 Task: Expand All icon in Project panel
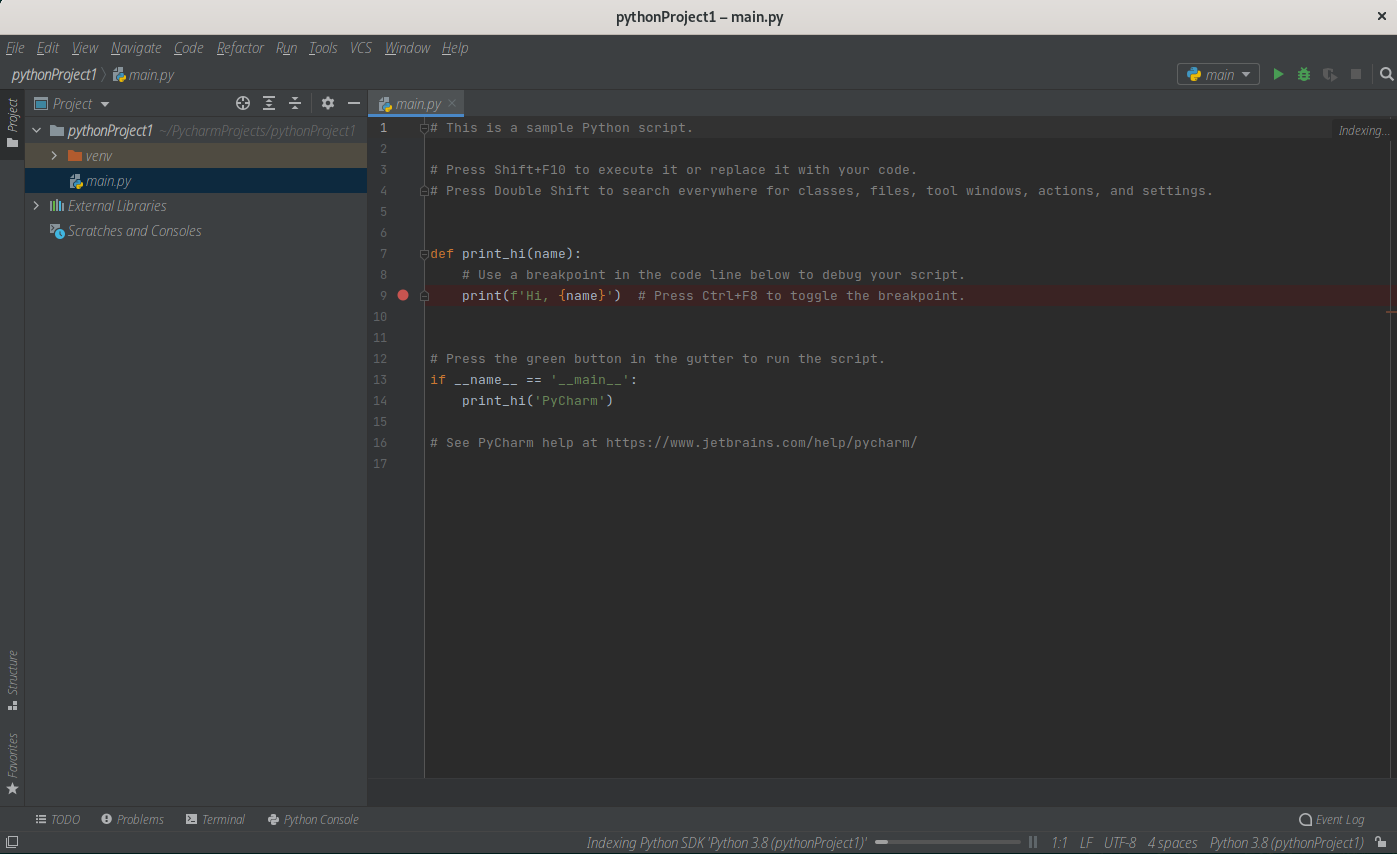(x=269, y=103)
